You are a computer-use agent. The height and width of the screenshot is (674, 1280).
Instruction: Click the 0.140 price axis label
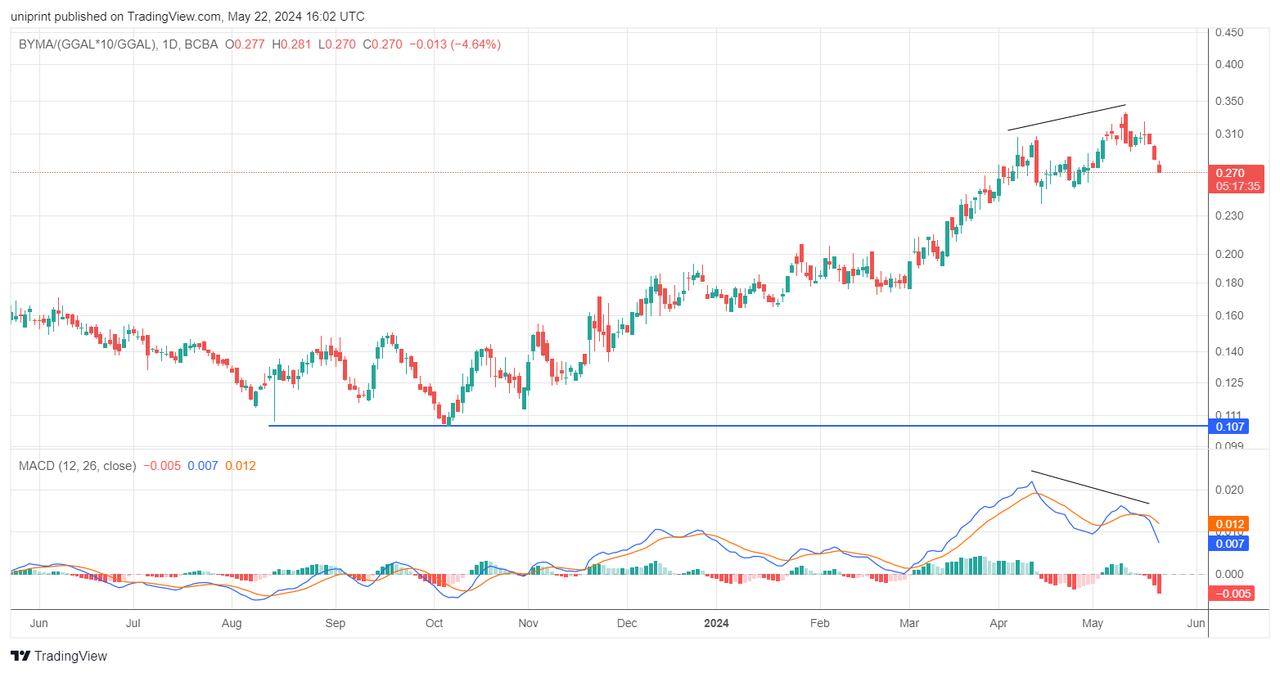tap(1229, 352)
